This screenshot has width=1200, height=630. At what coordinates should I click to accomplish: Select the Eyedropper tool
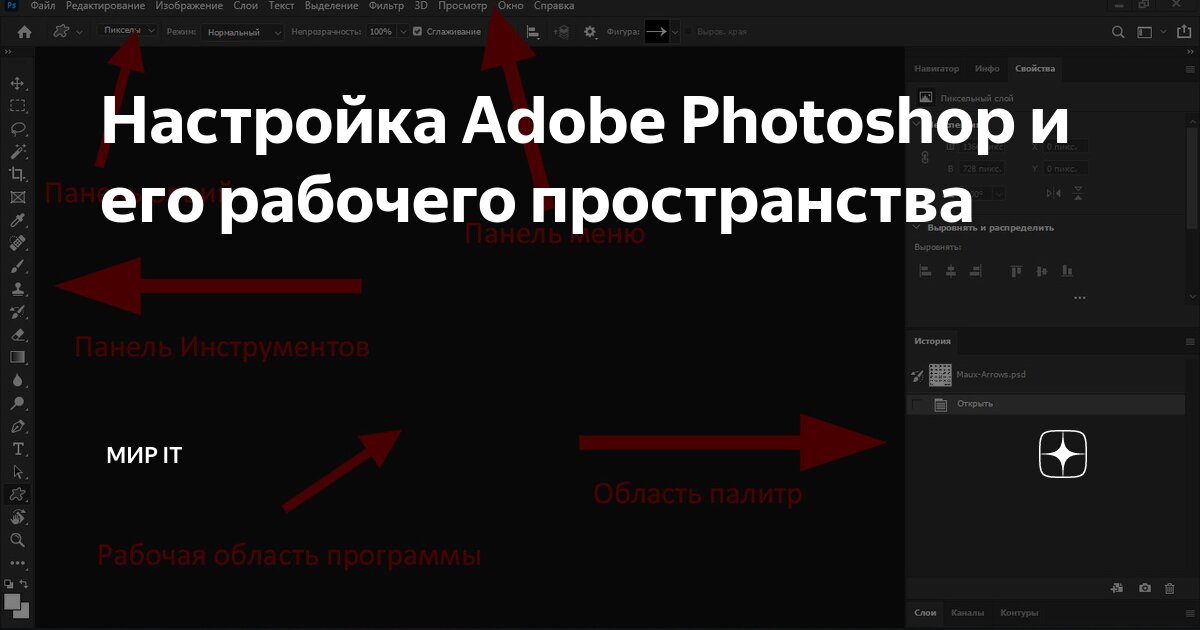click(17, 220)
